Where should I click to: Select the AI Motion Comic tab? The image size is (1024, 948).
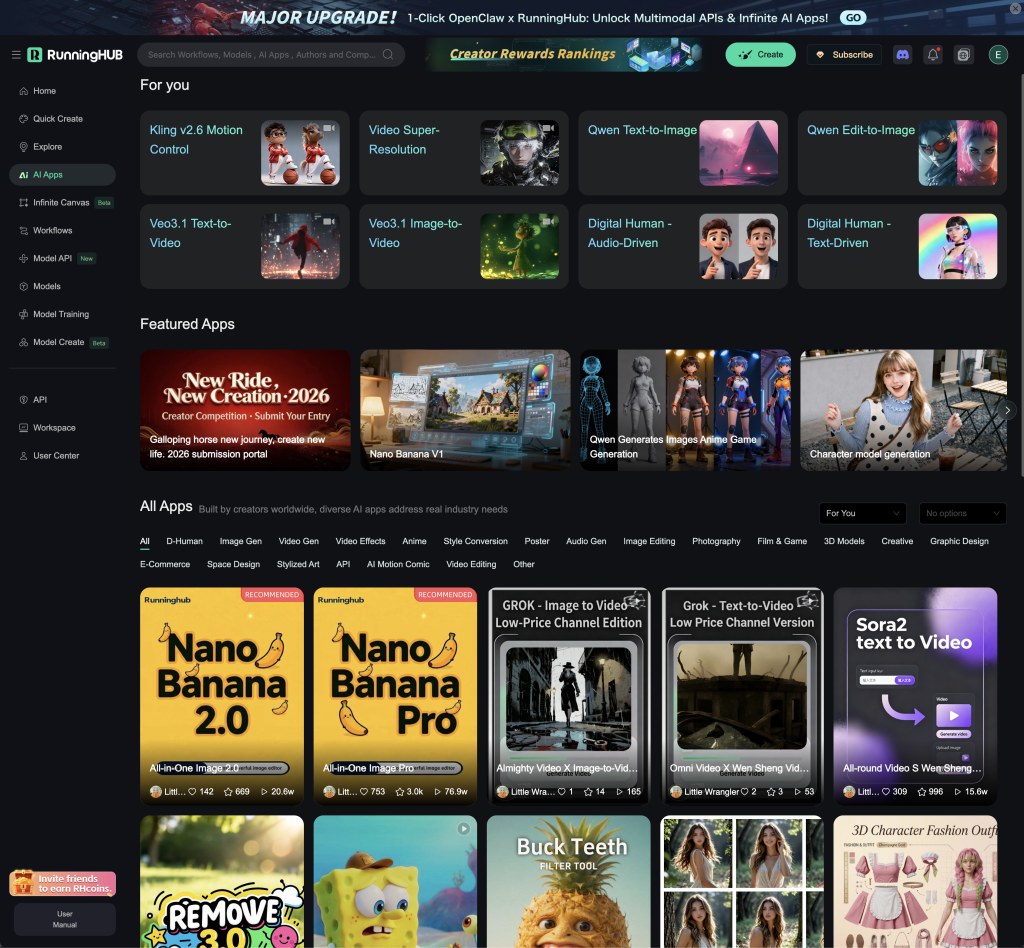[x=398, y=564]
